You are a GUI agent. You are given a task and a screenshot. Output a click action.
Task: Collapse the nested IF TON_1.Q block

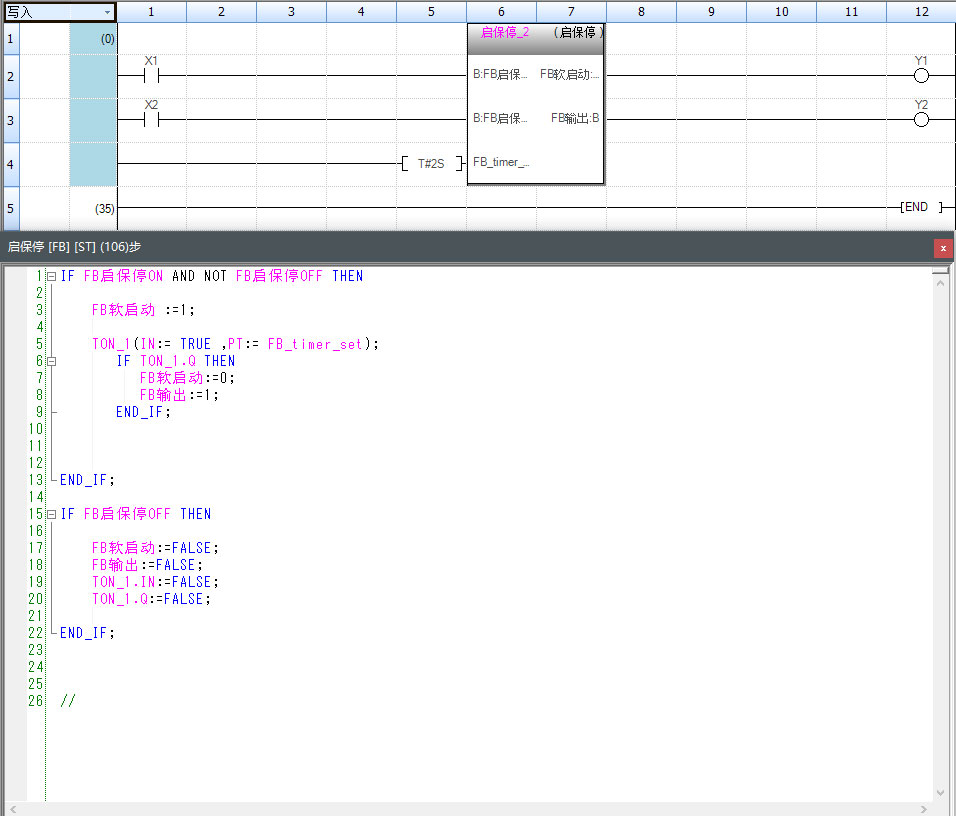[x=51, y=361]
